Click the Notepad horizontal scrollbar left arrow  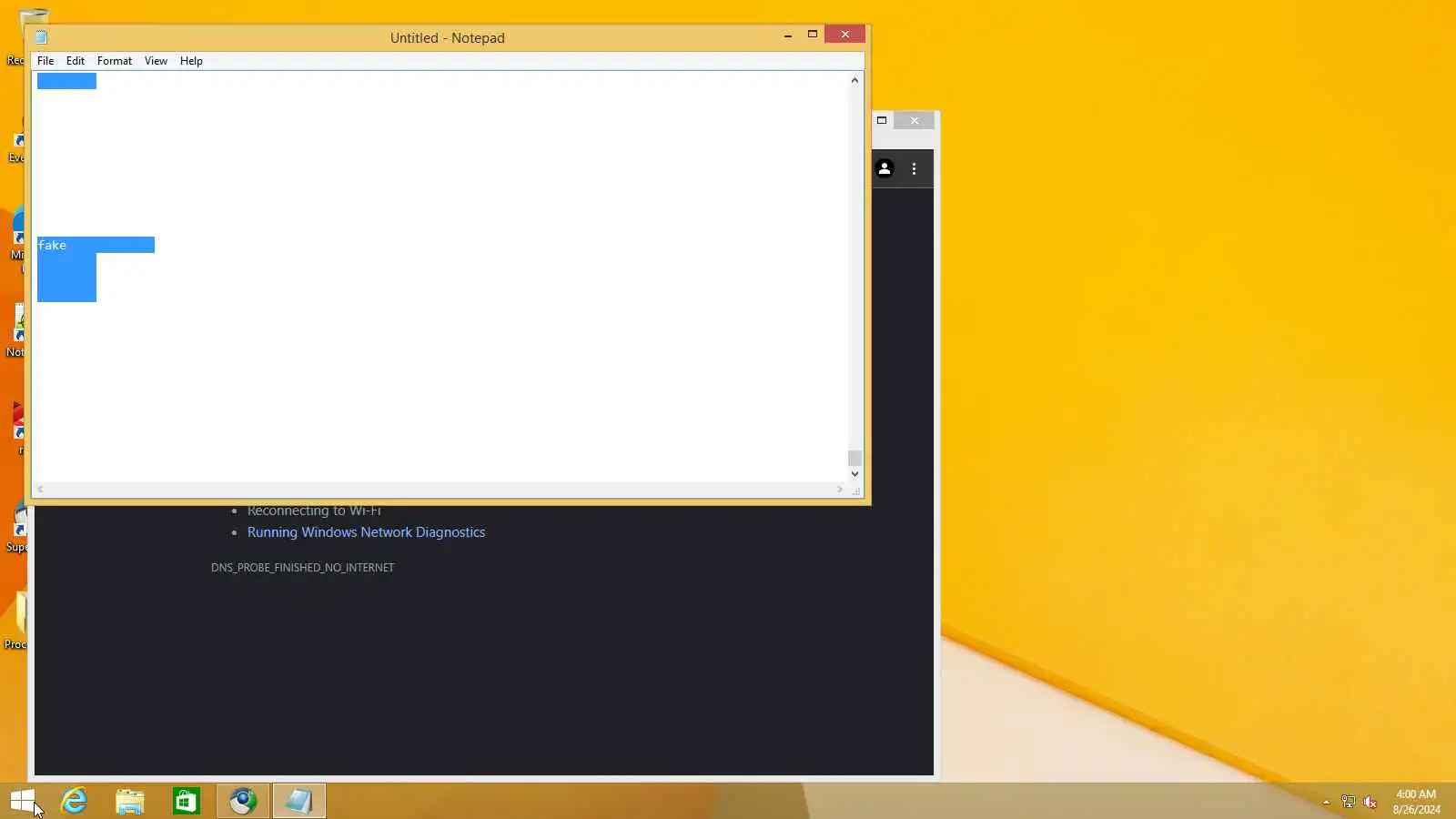click(40, 490)
